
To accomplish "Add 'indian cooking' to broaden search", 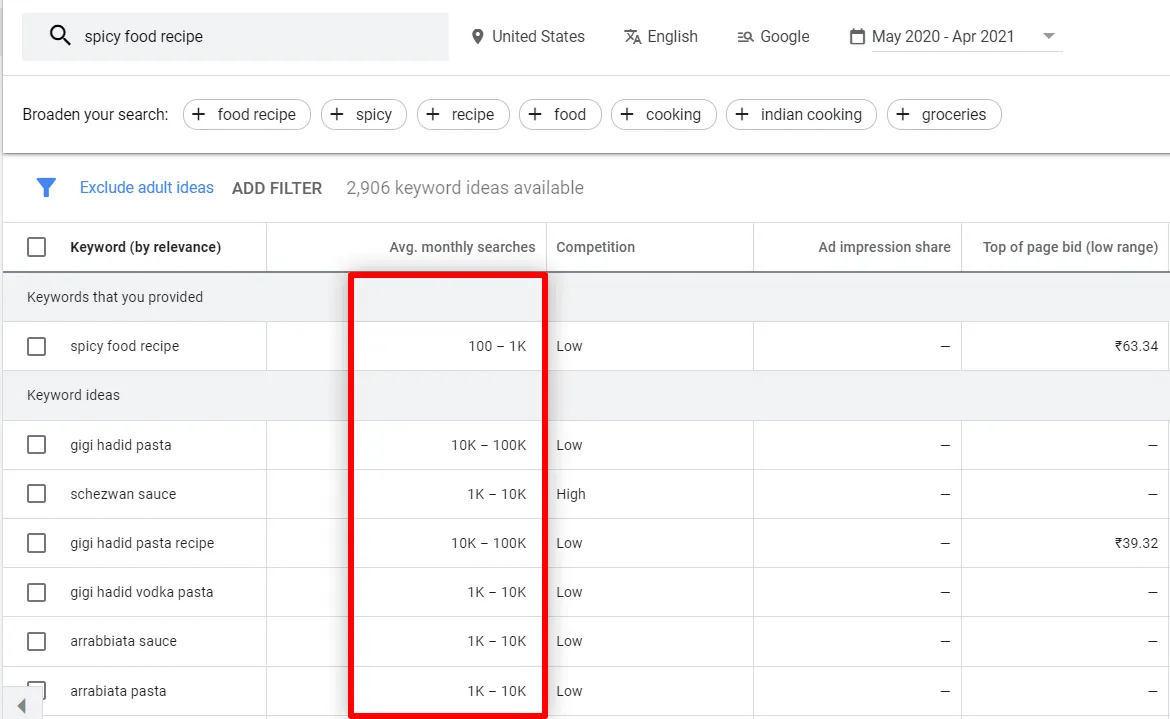I will pyautogui.click(x=801, y=114).
